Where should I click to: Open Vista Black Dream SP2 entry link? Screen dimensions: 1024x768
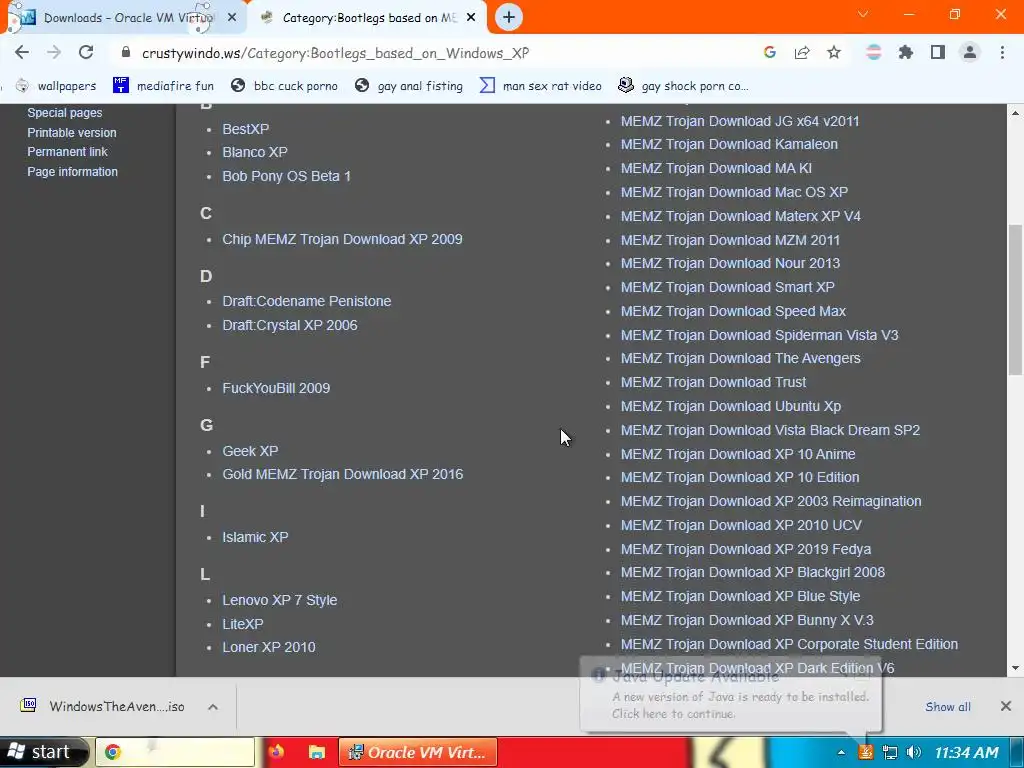(771, 430)
